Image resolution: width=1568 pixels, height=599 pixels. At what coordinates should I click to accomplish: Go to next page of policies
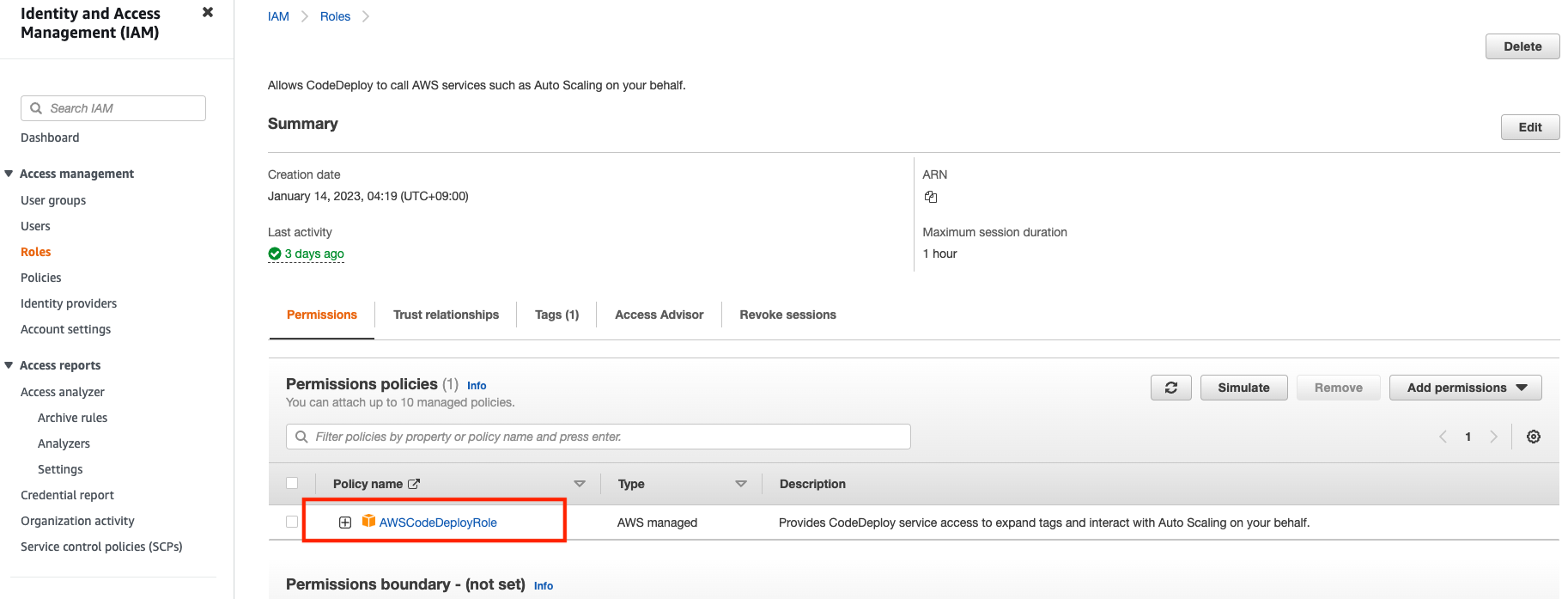pyautogui.click(x=1493, y=437)
